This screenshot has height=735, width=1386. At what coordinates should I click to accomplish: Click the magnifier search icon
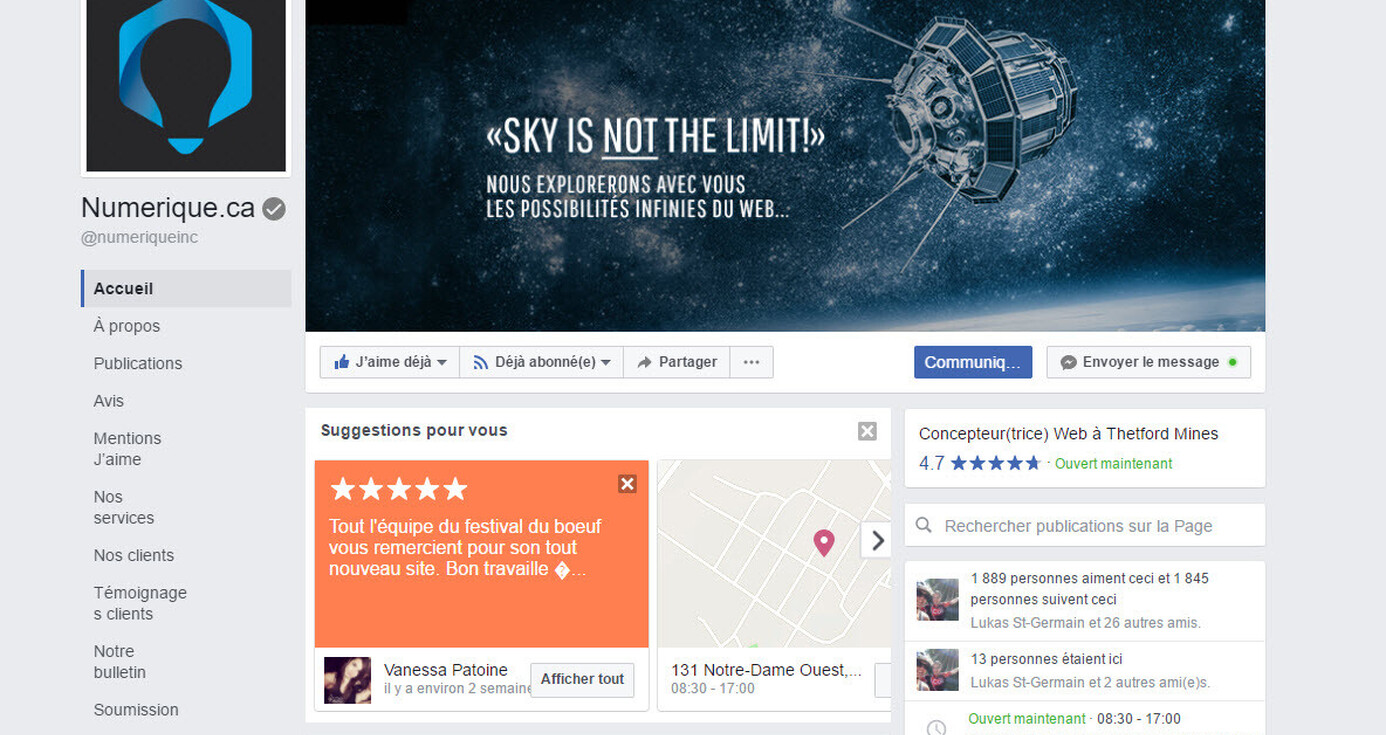pyautogui.click(x=925, y=525)
